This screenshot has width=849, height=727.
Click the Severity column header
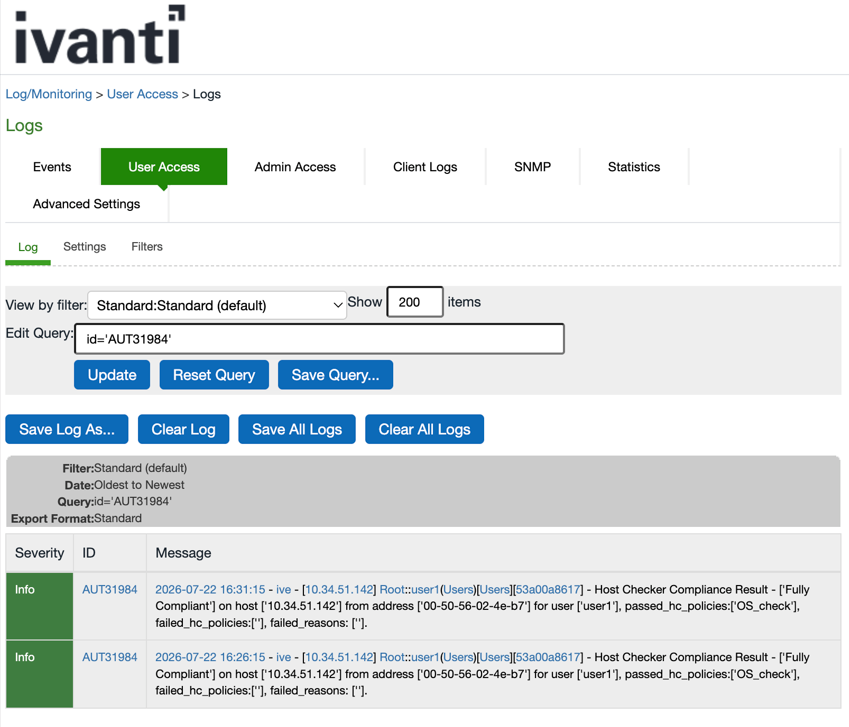point(40,553)
